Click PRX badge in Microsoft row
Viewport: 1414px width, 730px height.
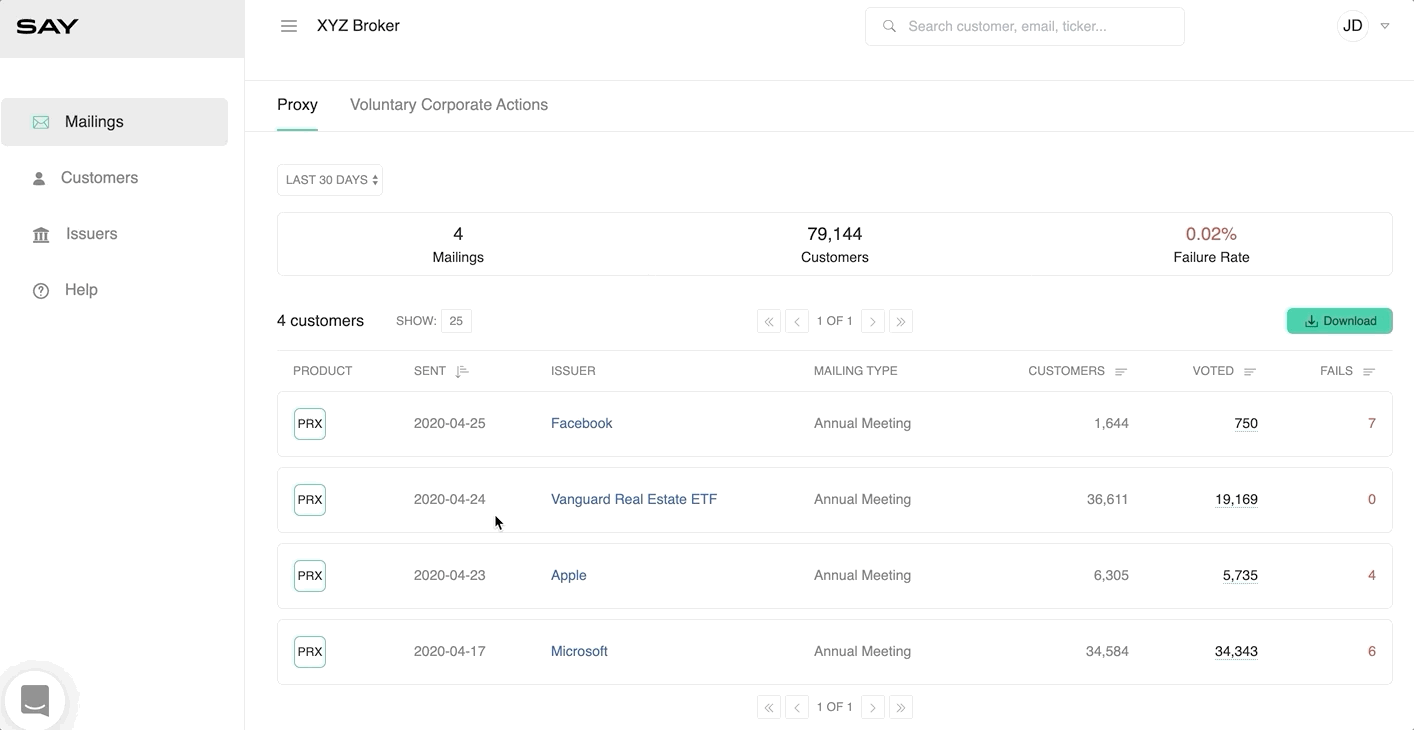pos(310,652)
